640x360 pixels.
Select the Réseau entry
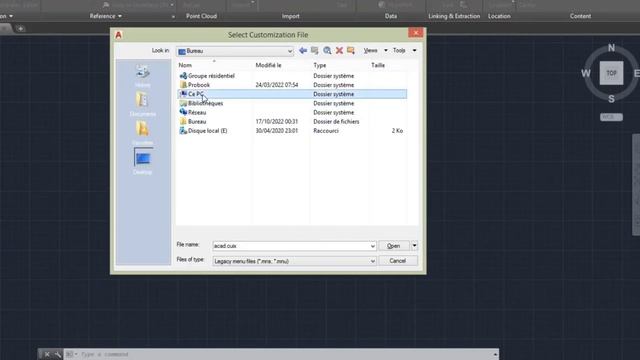[x=197, y=112]
